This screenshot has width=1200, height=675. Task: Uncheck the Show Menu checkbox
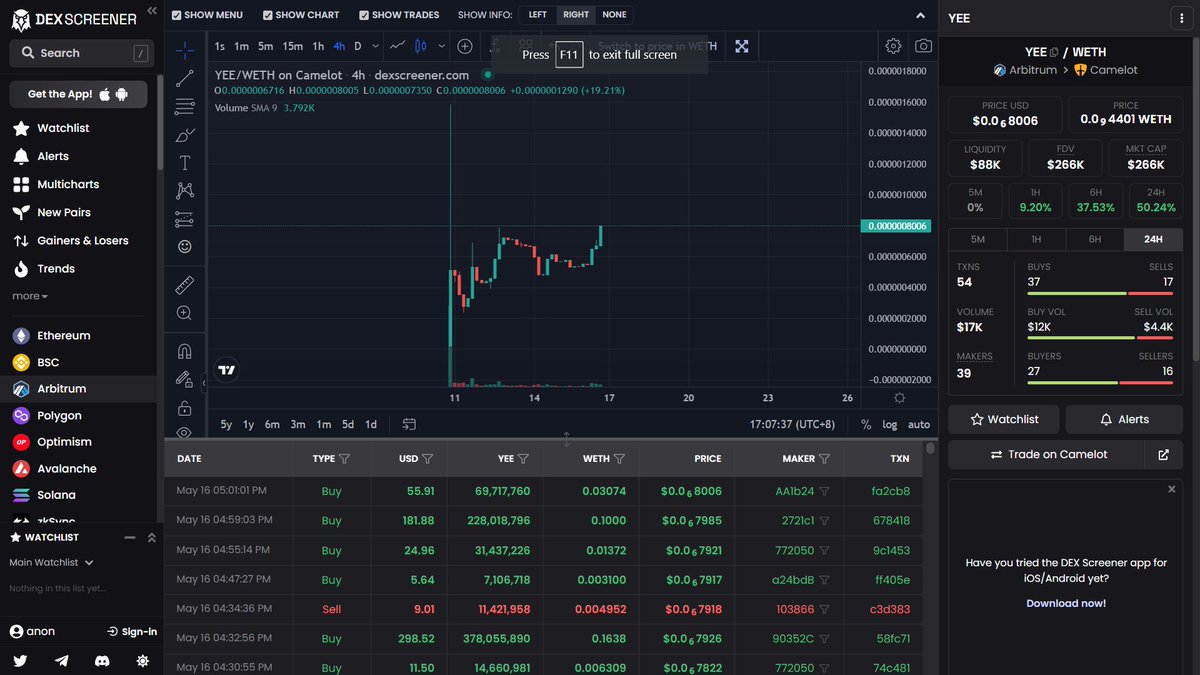(x=177, y=15)
